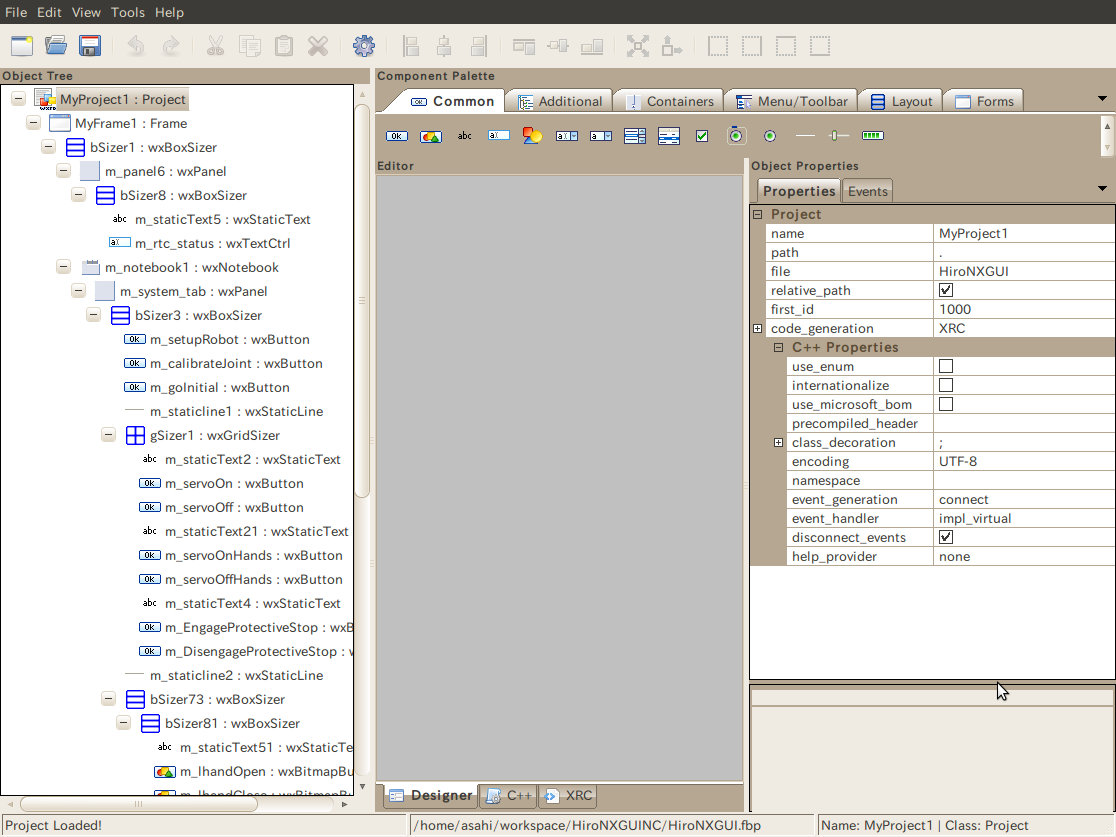
Task: Collapse the C++ Properties section
Action: click(779, 348)
